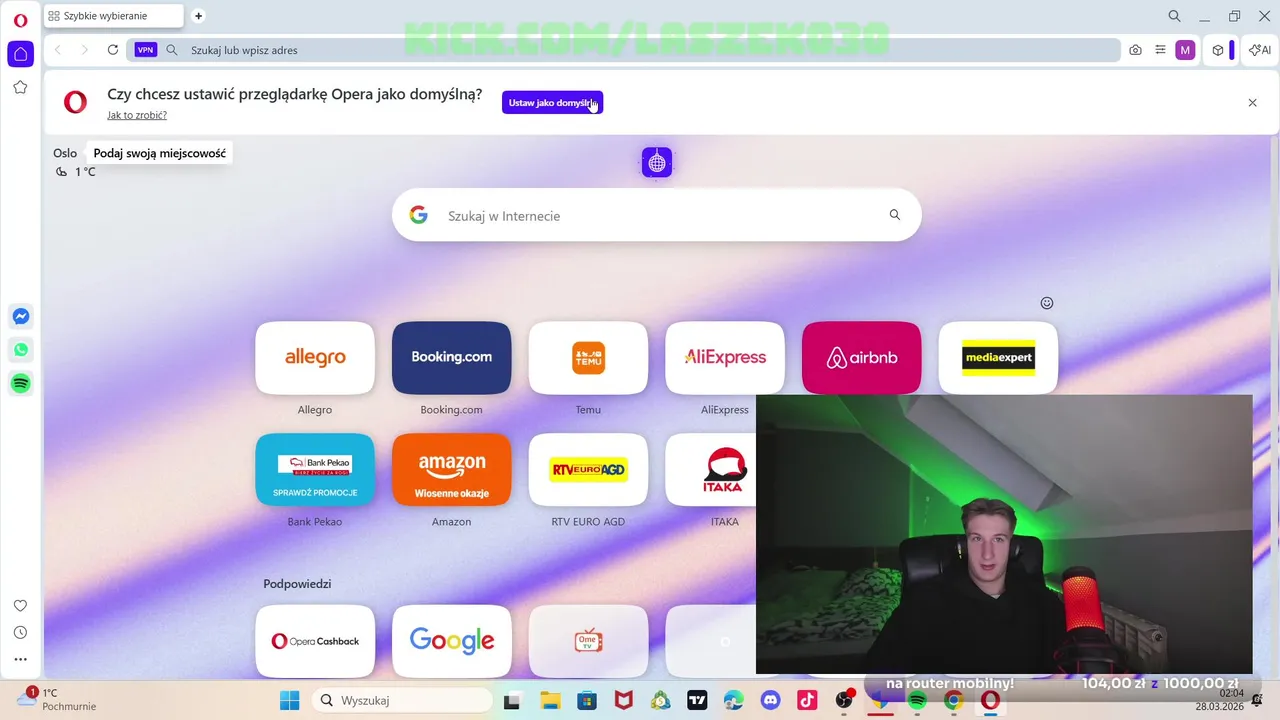Open WhatsApp in the sidebar

tap(20, 350)
